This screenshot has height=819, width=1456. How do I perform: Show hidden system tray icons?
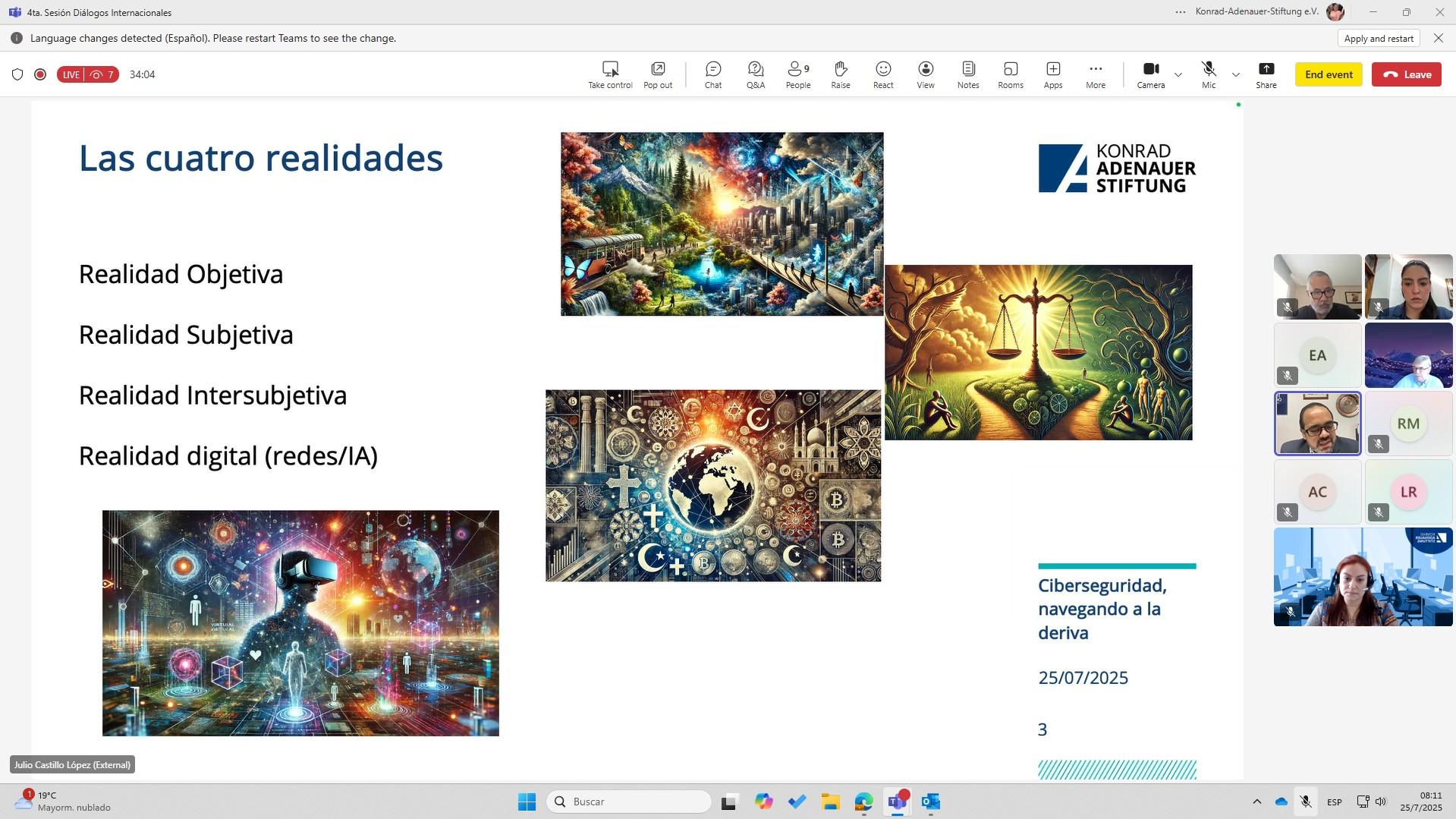click(x=1256, y=802)
